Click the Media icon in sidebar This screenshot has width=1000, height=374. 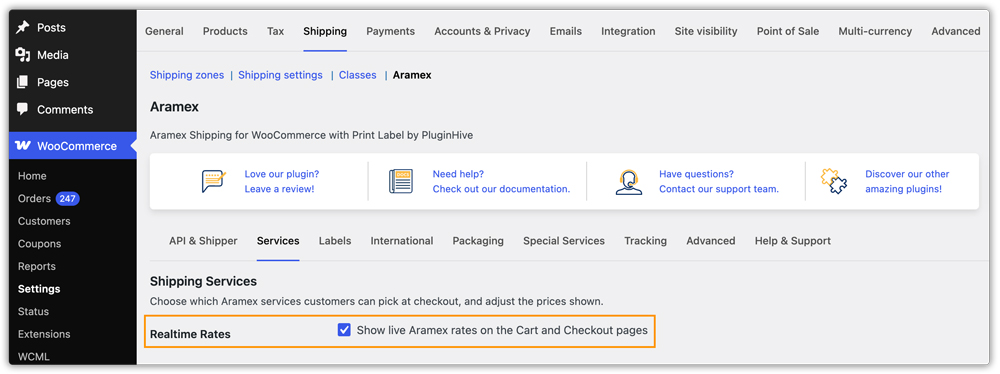click(22, 55)
